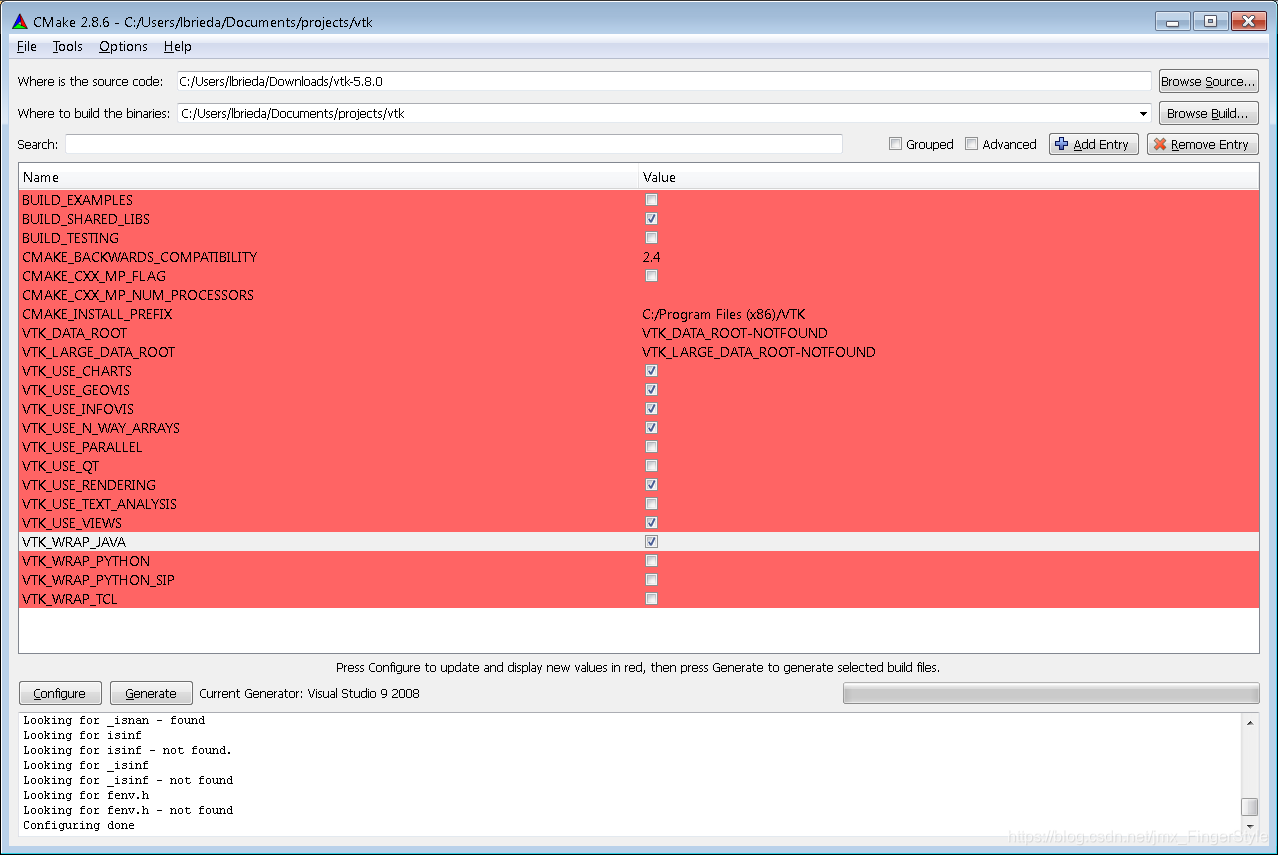Toggle the BUILD_SHARED_LIBS checkbox
The image size is (1278, 855).
tap(651, 219)
